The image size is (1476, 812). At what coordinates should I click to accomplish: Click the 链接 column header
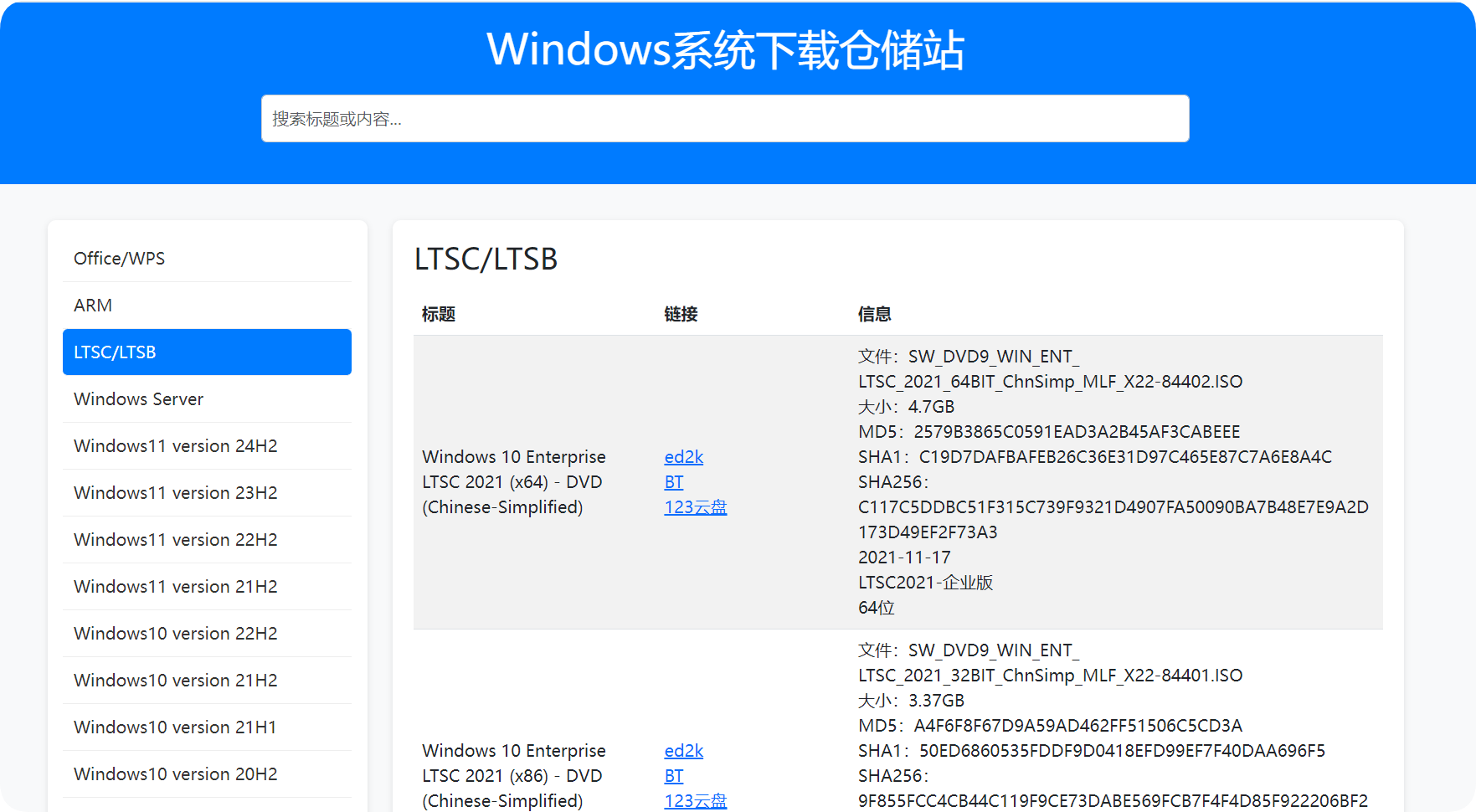pyautogui.click(x=681, y=314)
